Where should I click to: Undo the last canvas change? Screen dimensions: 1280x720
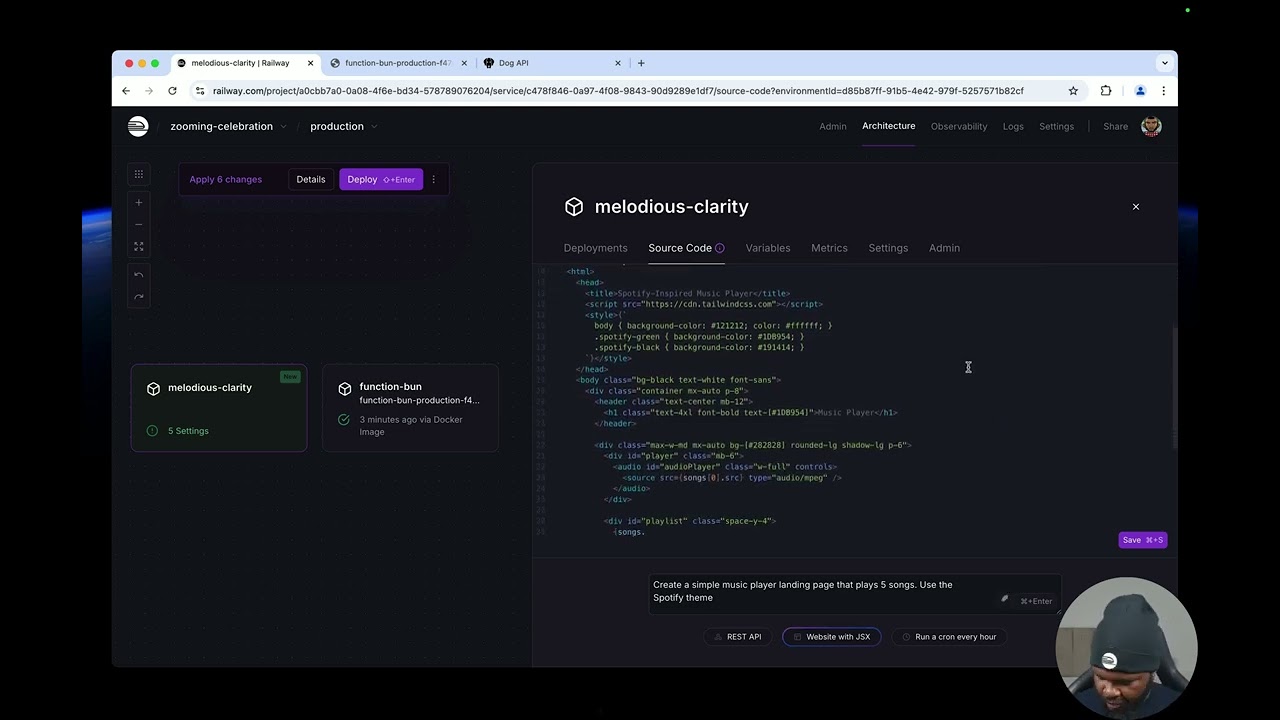[x=139, y=275]
